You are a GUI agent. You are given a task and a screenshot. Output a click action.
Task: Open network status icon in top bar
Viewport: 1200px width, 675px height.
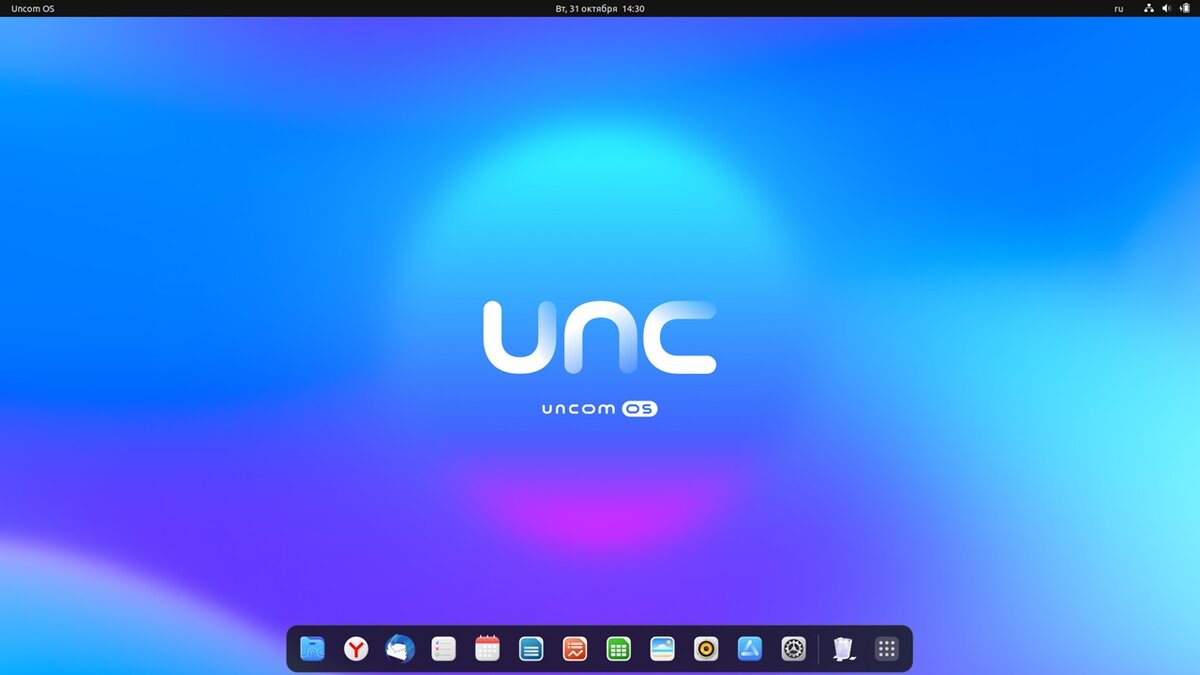(x=1149, y=8)
